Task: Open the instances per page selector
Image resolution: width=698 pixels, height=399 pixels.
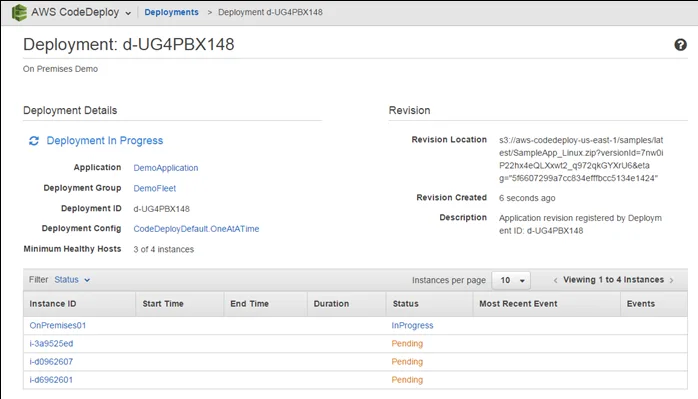Action: (x=511, y=280)
